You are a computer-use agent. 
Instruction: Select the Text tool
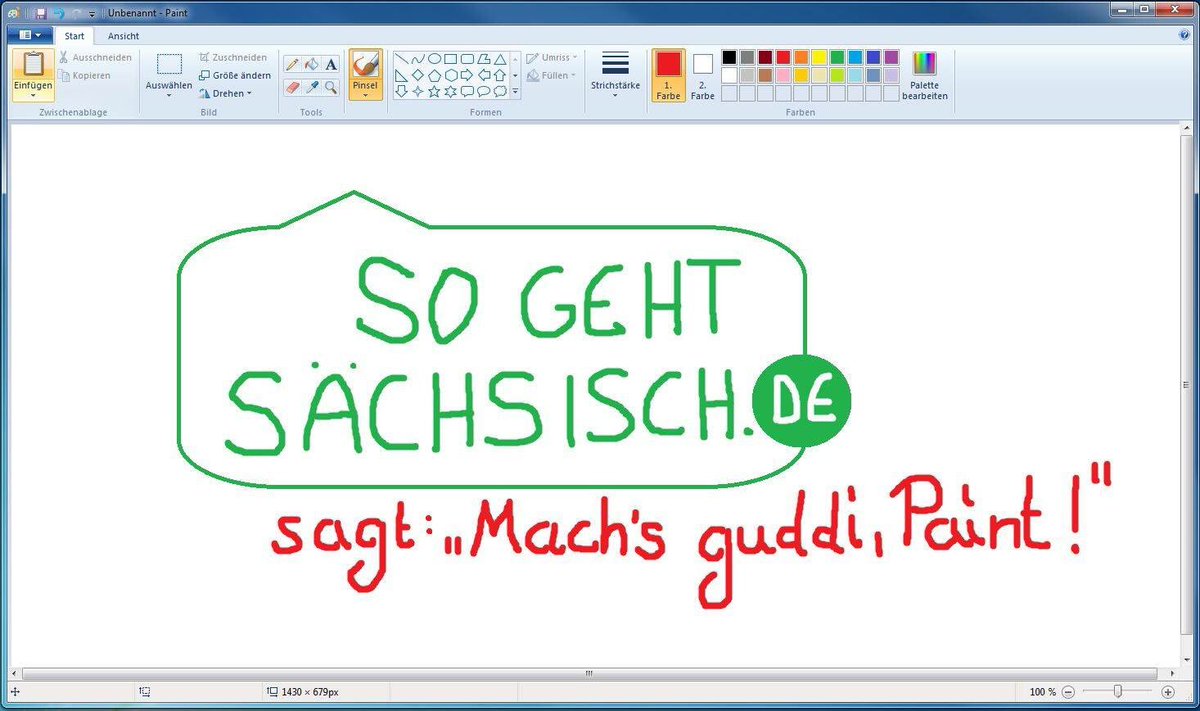click(x=331, y=64)
